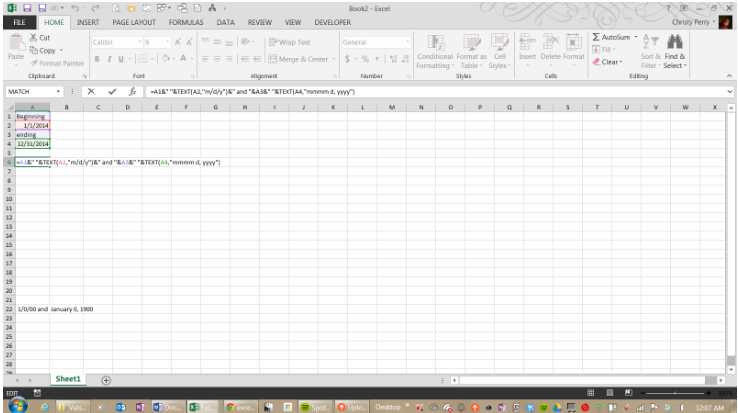This screenshot has width=738, height=413.
Task: Toggle Align Left for the cell
Action: tap(205, 59)
